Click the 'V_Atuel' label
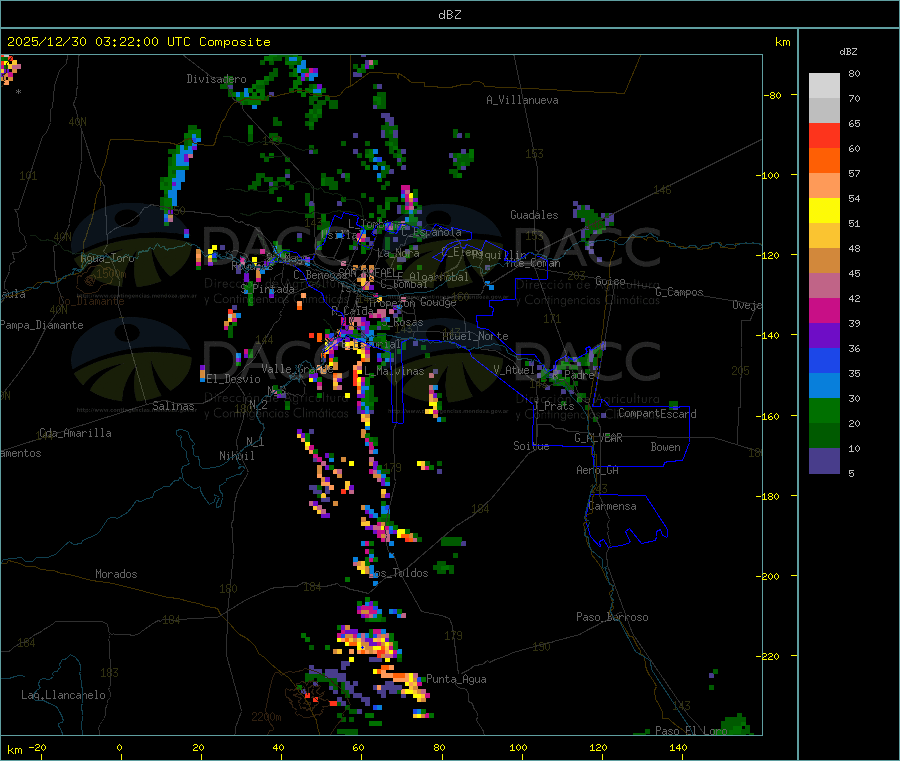The height and width of the screenshot is (761, 900). pos(514,370)
